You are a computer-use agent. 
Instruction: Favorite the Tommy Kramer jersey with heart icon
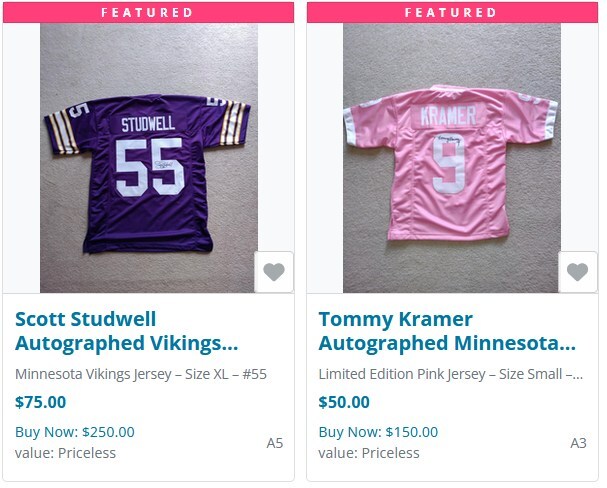[x=577, y=272]
